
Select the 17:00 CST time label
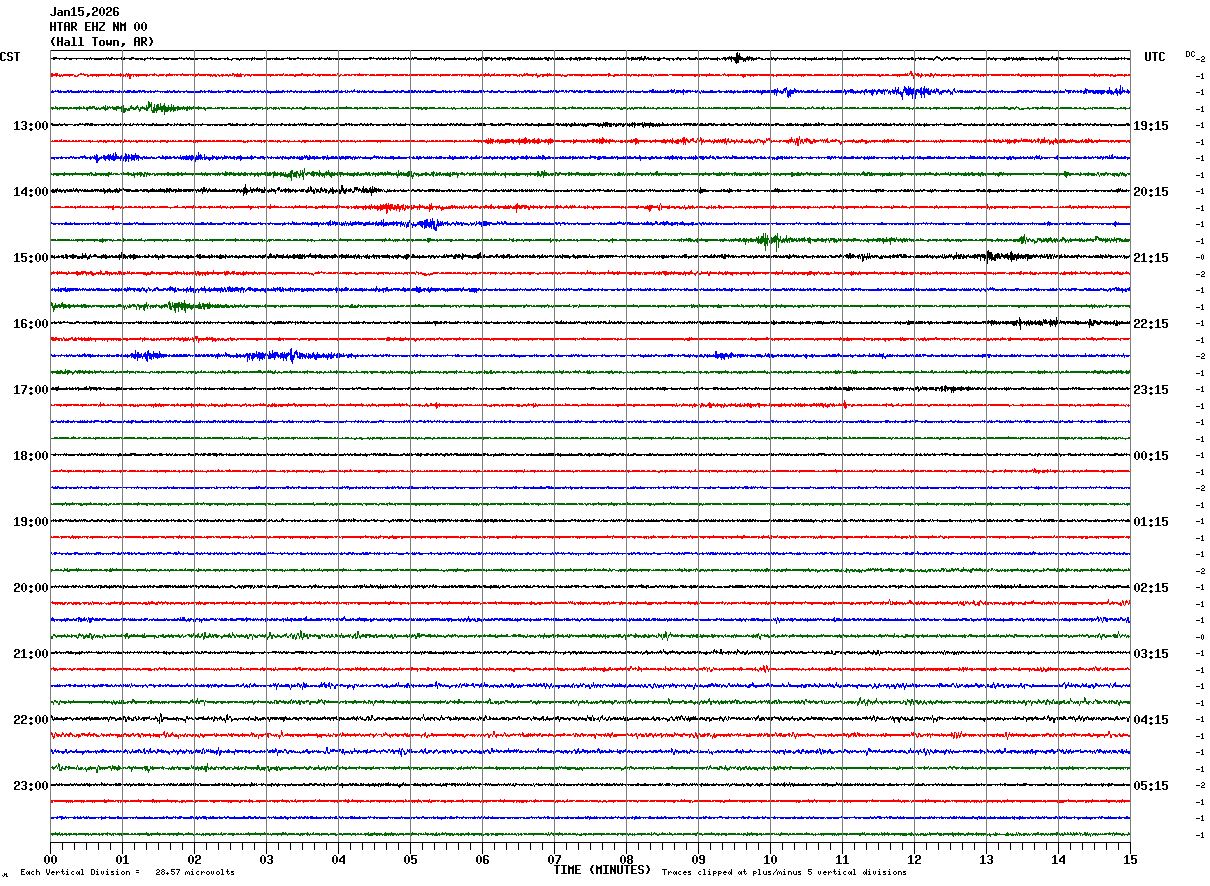click(30, 390)
